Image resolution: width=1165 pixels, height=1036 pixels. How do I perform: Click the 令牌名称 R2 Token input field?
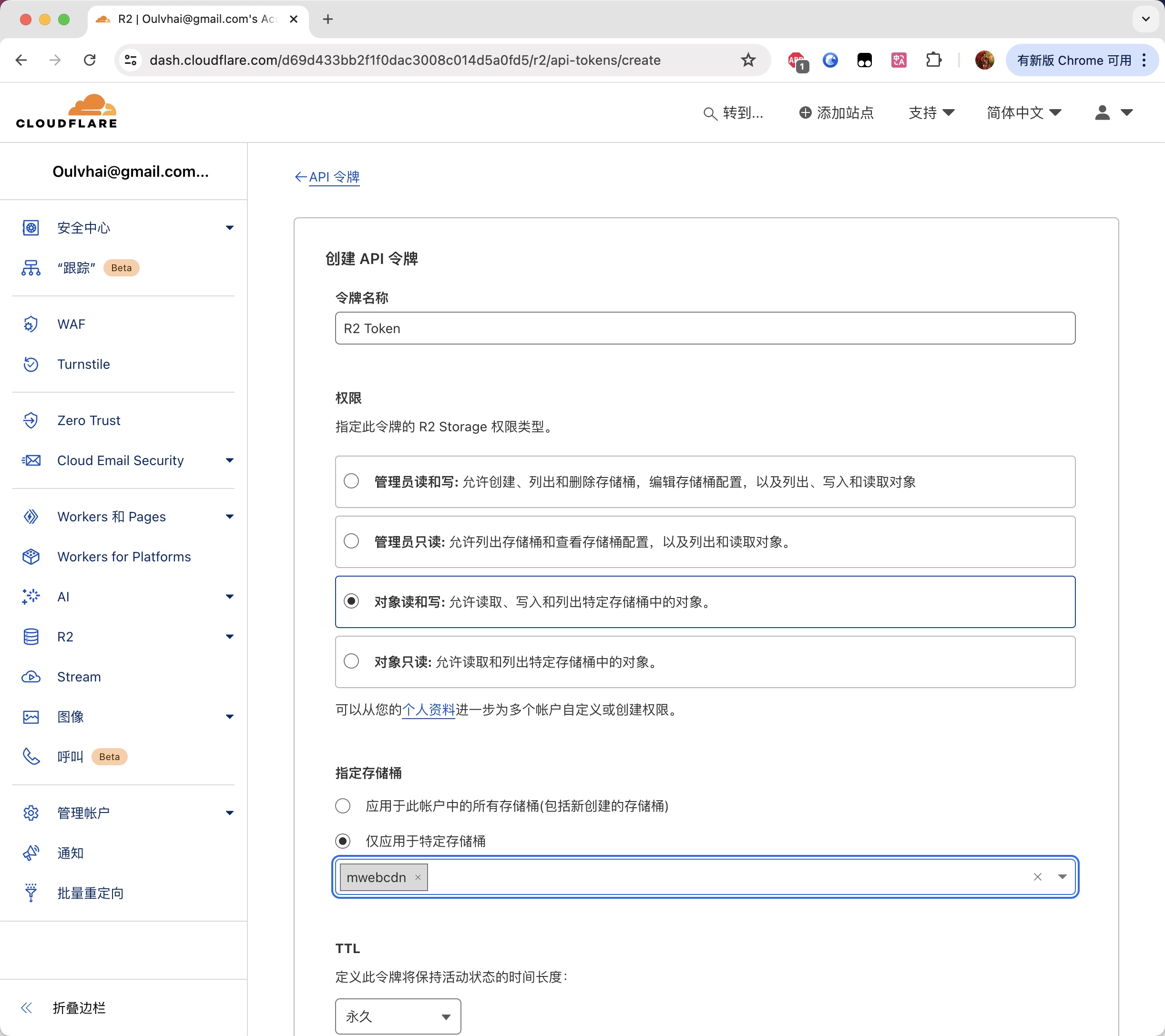point(705,328)
